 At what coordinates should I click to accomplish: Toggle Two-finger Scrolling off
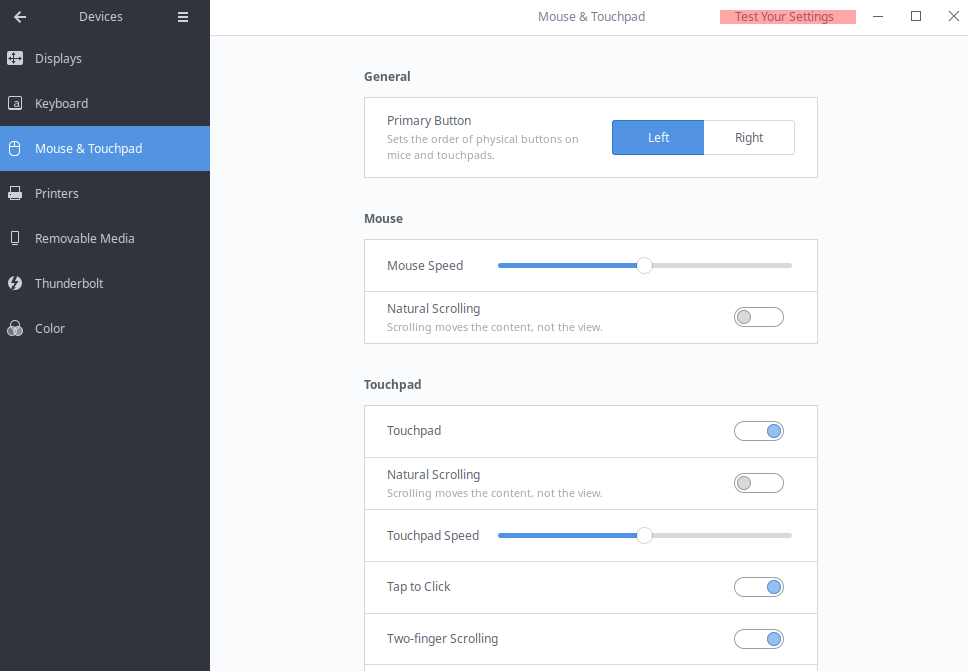[x=758, y=639]
